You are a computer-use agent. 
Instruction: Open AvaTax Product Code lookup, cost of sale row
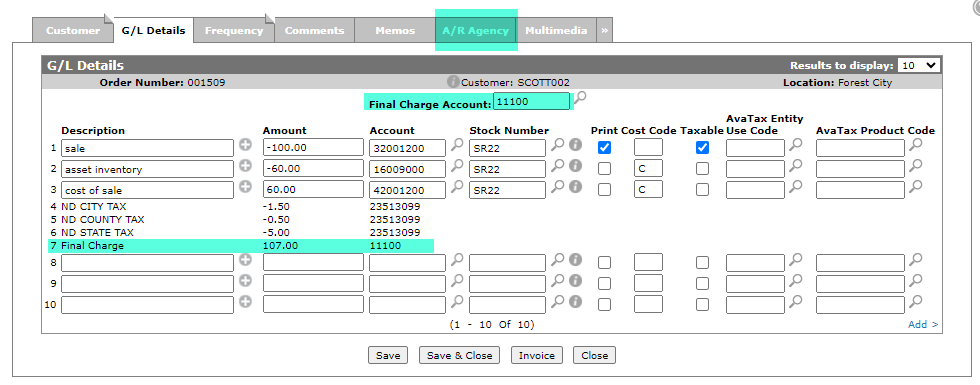(915, 186)
